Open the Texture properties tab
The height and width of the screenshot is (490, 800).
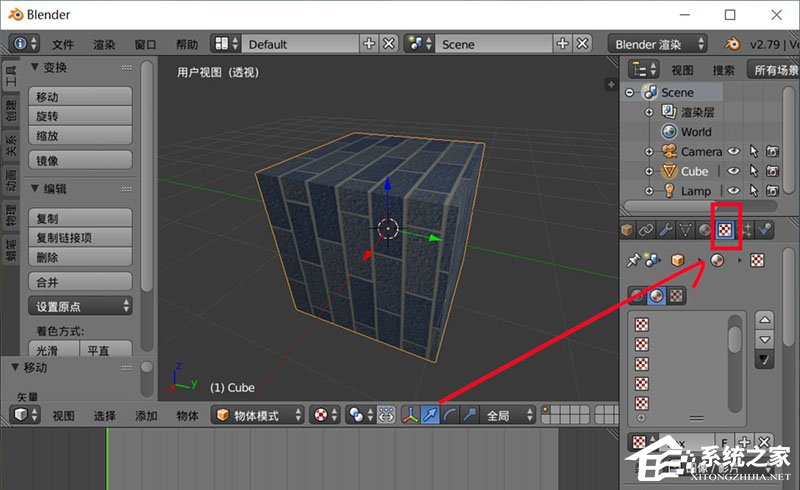(727, 230)
